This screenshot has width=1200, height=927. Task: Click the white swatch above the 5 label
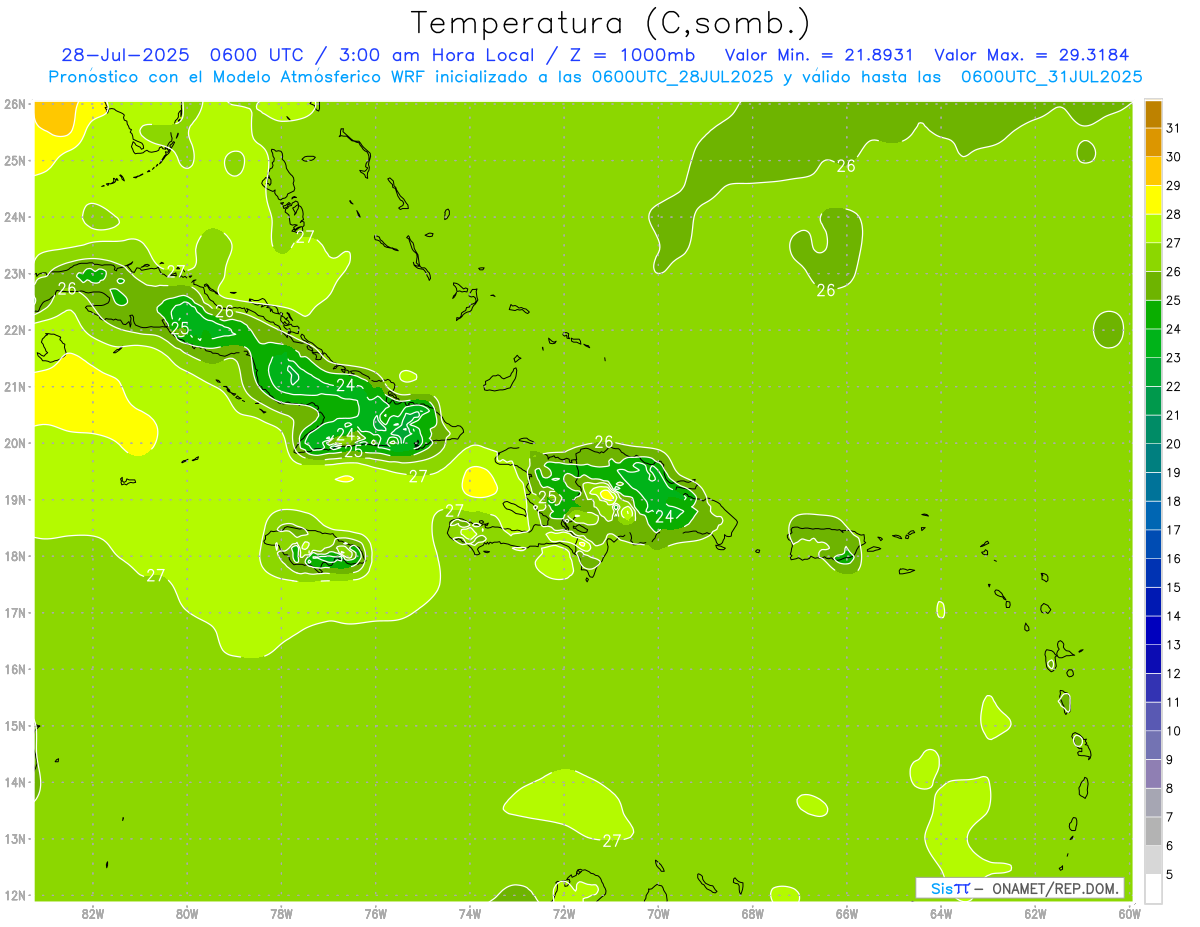pos(1153,887)
